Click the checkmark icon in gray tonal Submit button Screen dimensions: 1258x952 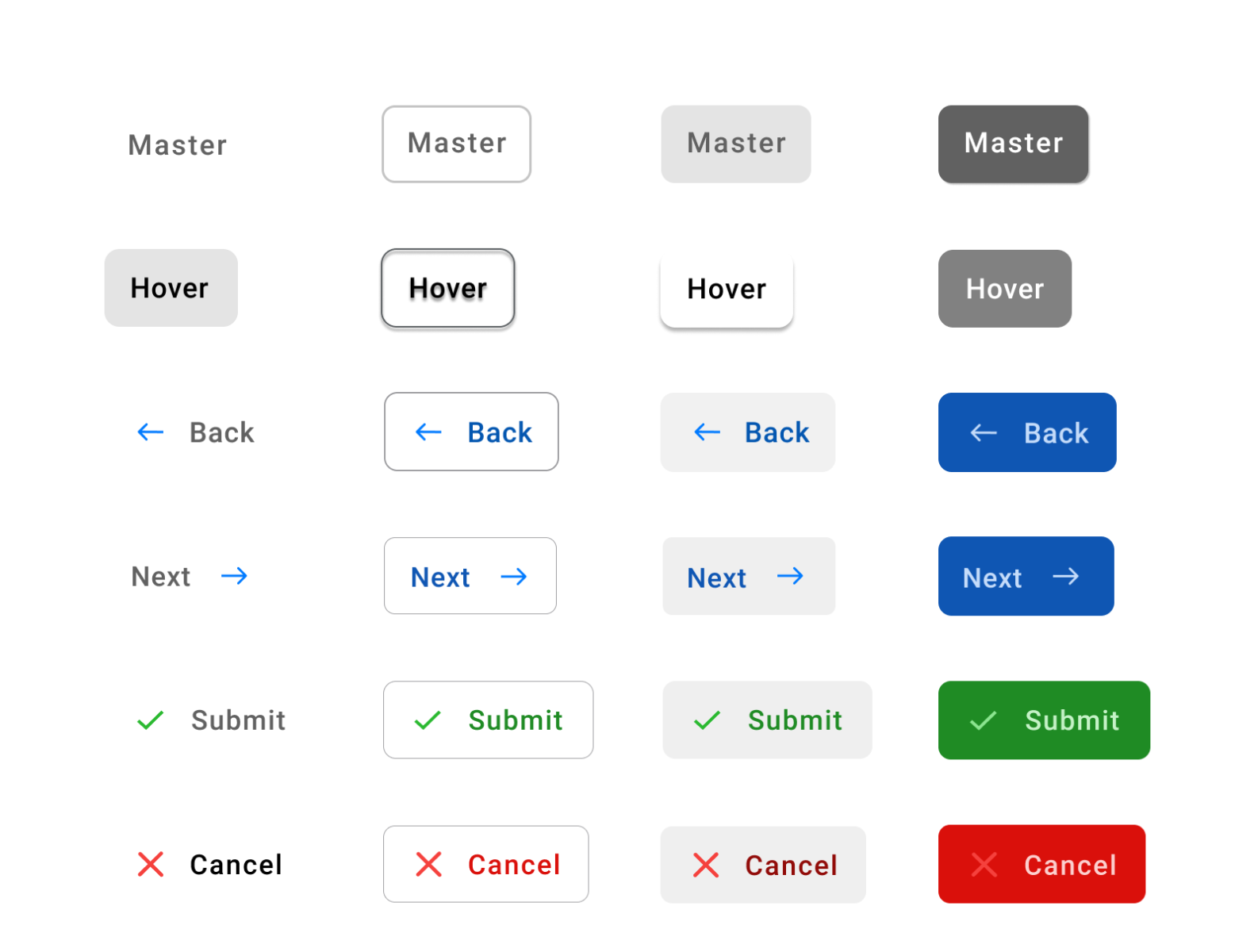(x=706, y=720)
